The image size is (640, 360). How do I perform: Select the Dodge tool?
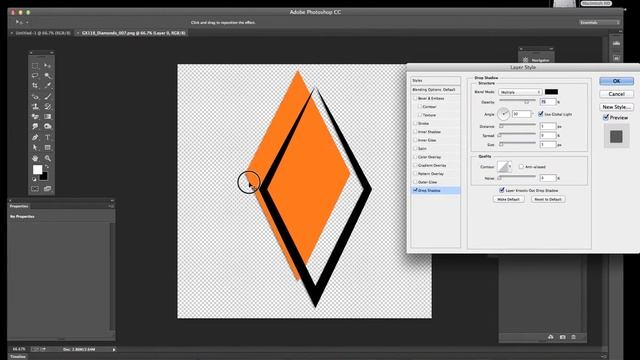coord(48,127)
